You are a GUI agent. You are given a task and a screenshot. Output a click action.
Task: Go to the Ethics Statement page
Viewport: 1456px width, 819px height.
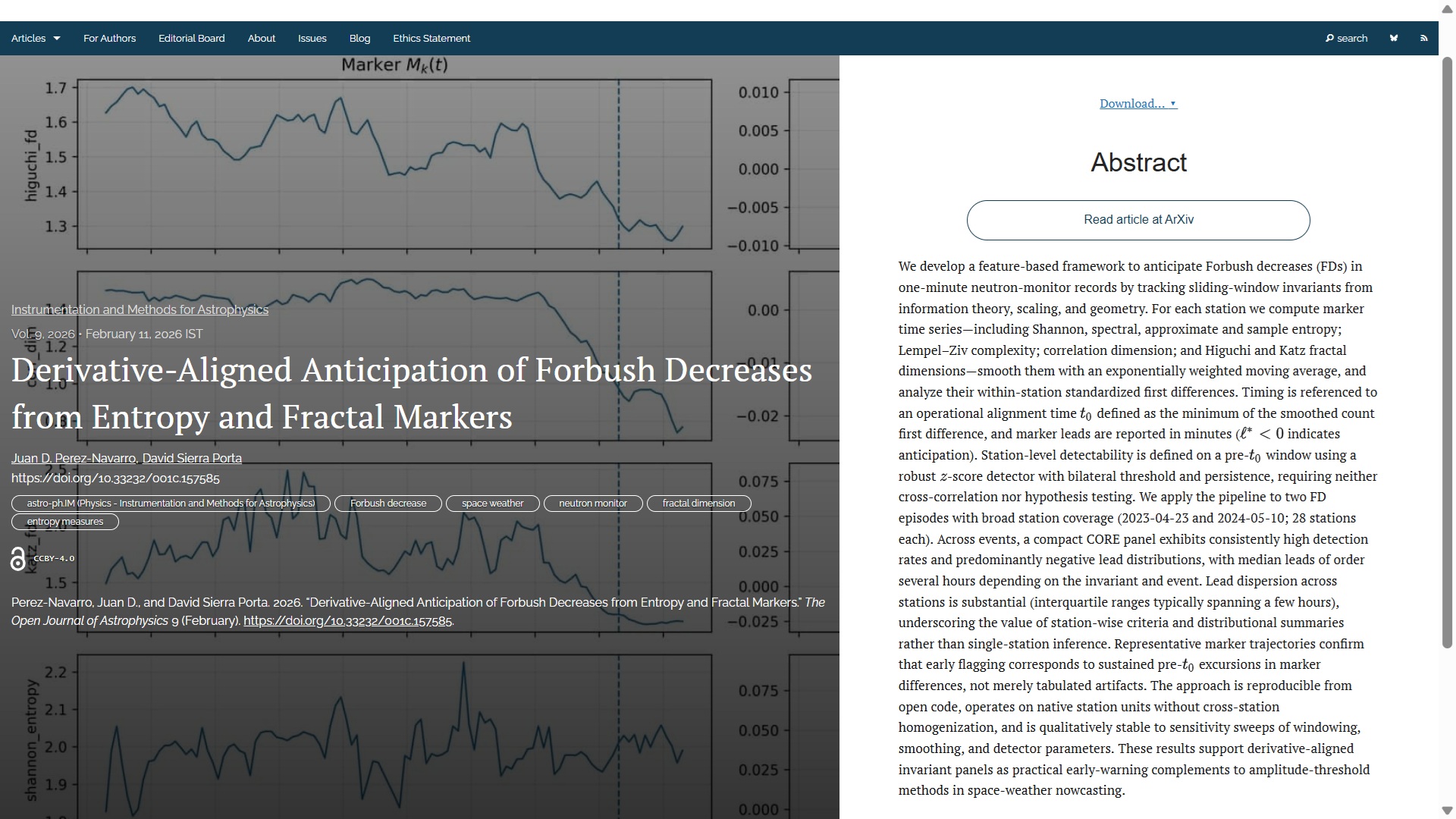click(x=431, y=38)
